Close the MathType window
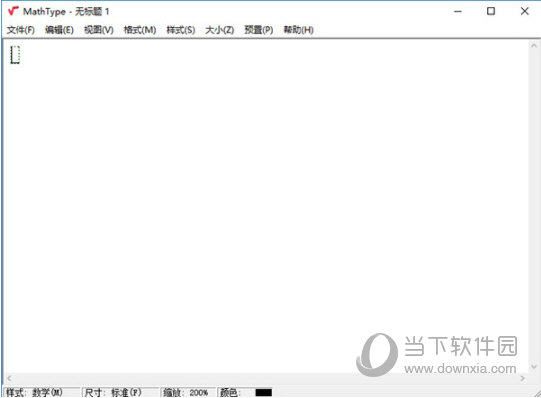Image resolution: width=541 pixels, height=398 pixels. click(524, 11)
